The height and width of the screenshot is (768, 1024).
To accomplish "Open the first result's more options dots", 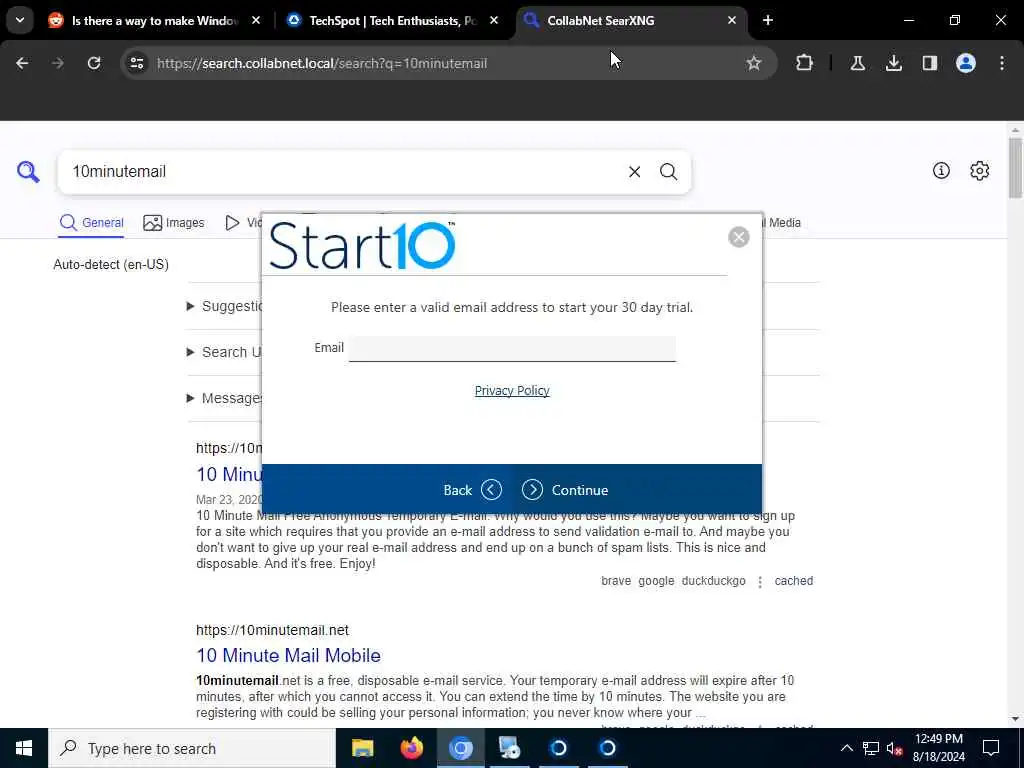I will 760,581.
